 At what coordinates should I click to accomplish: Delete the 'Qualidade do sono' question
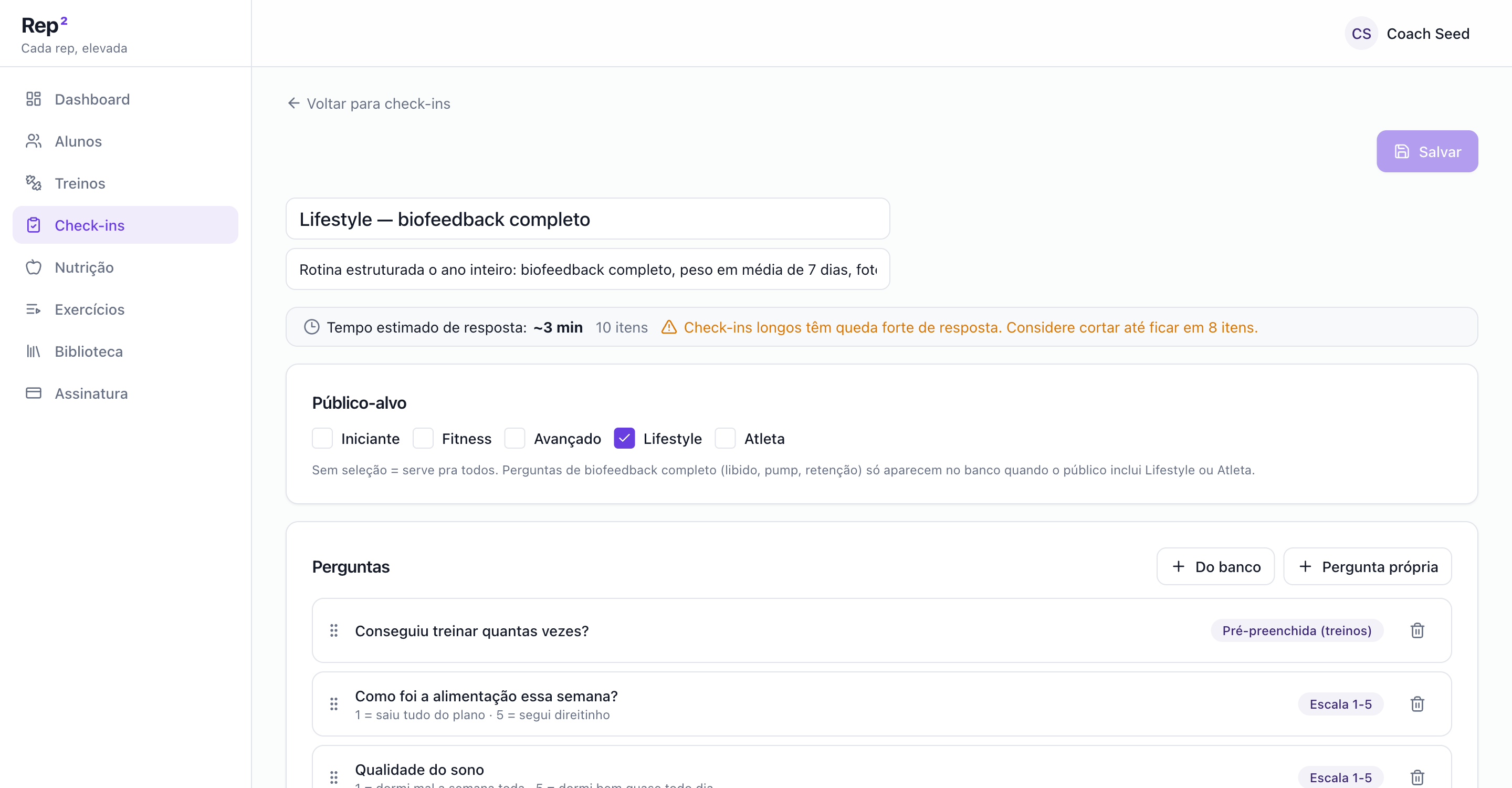[1417, 777]
